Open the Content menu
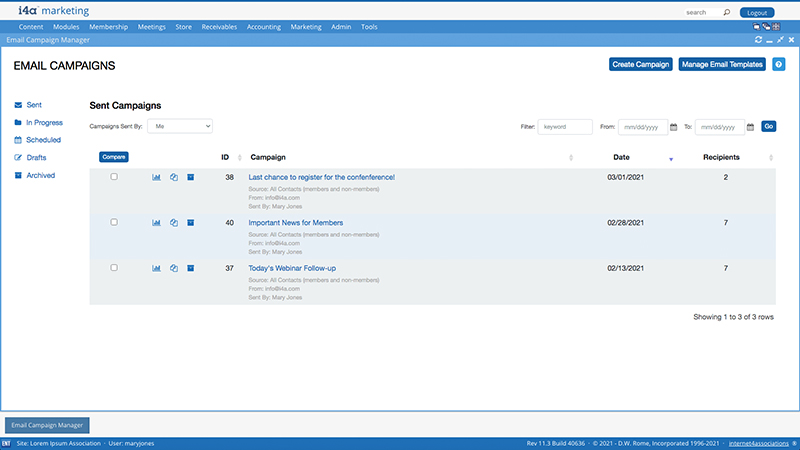800x450 pixels. (31, 27)
